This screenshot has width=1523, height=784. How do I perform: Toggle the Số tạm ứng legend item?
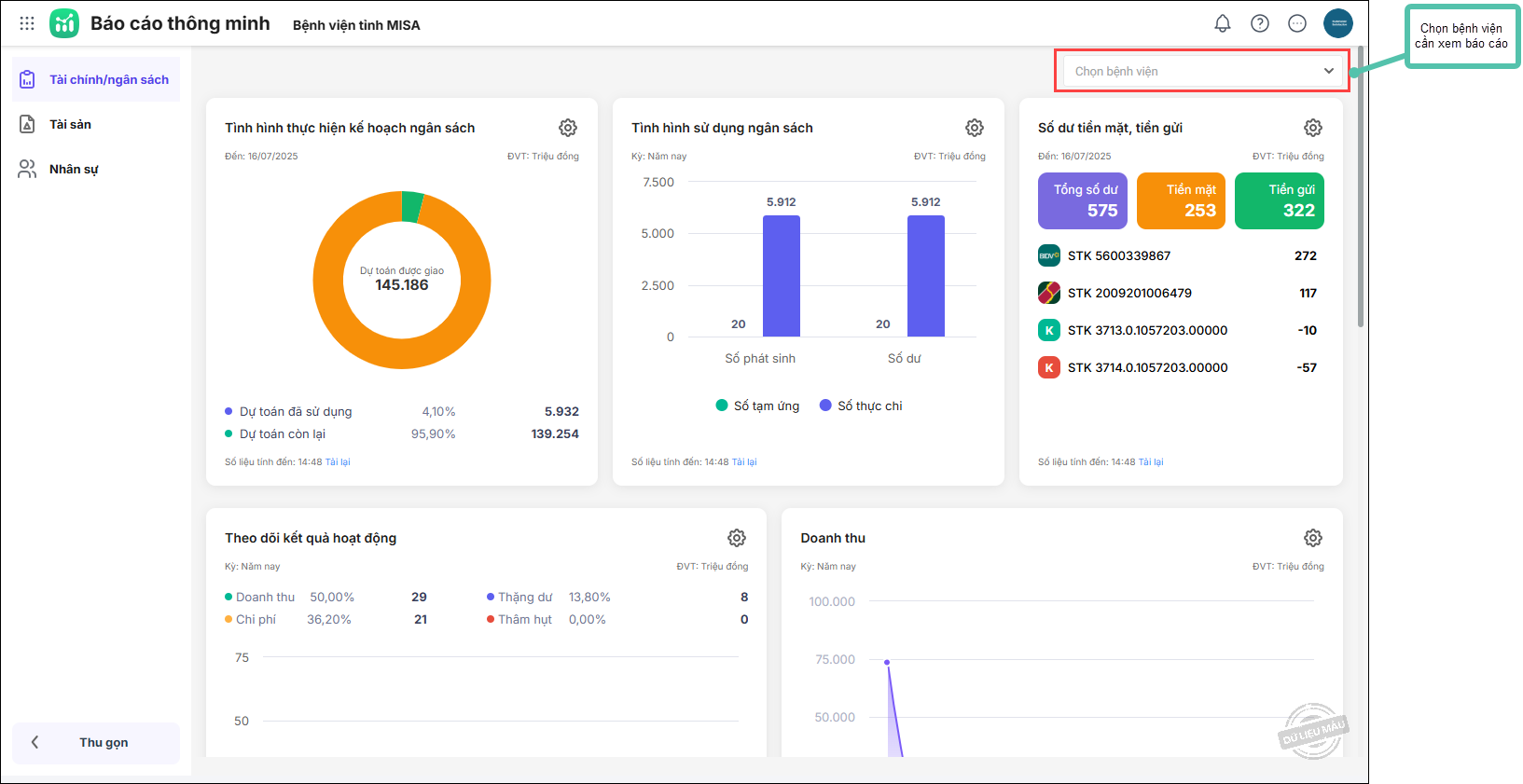pos(757,406)
